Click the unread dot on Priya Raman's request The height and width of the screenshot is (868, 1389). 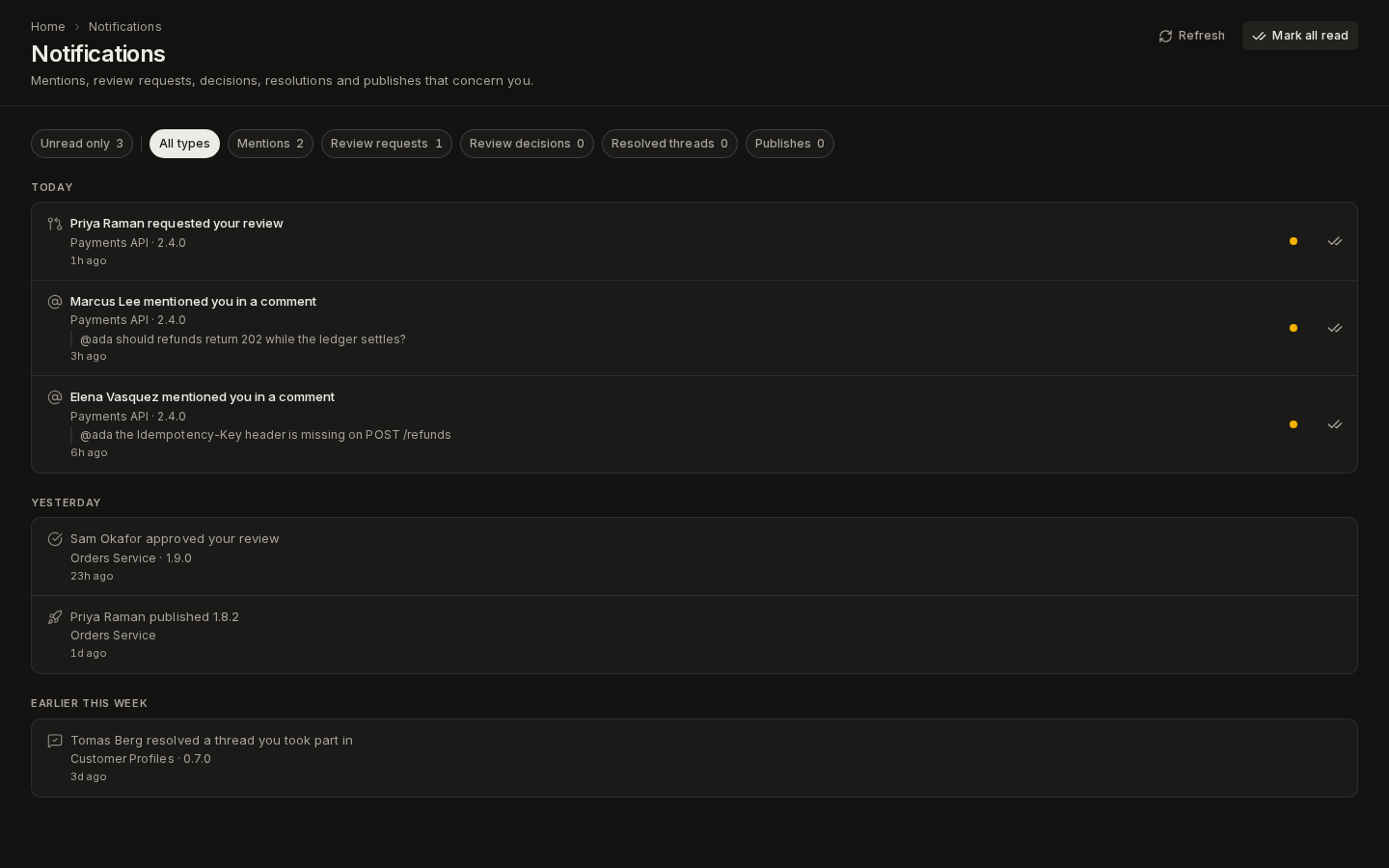[x=1294, y=241]
